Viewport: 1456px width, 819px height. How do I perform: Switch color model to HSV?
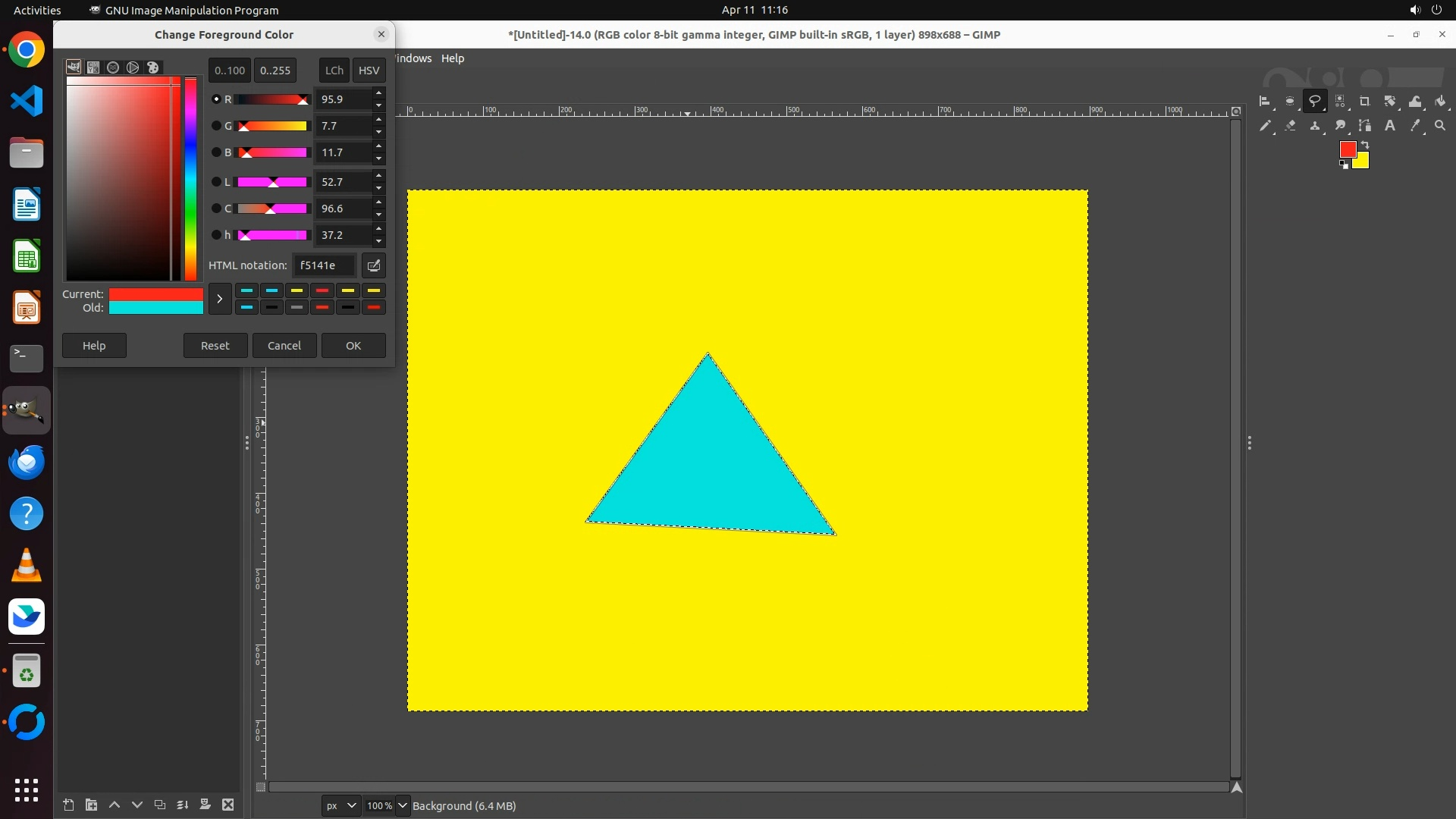(369, 70)
